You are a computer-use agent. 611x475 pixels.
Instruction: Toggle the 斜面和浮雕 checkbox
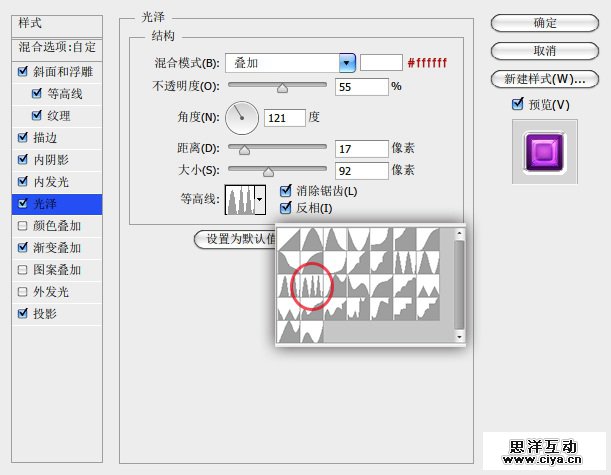(23, 71)
